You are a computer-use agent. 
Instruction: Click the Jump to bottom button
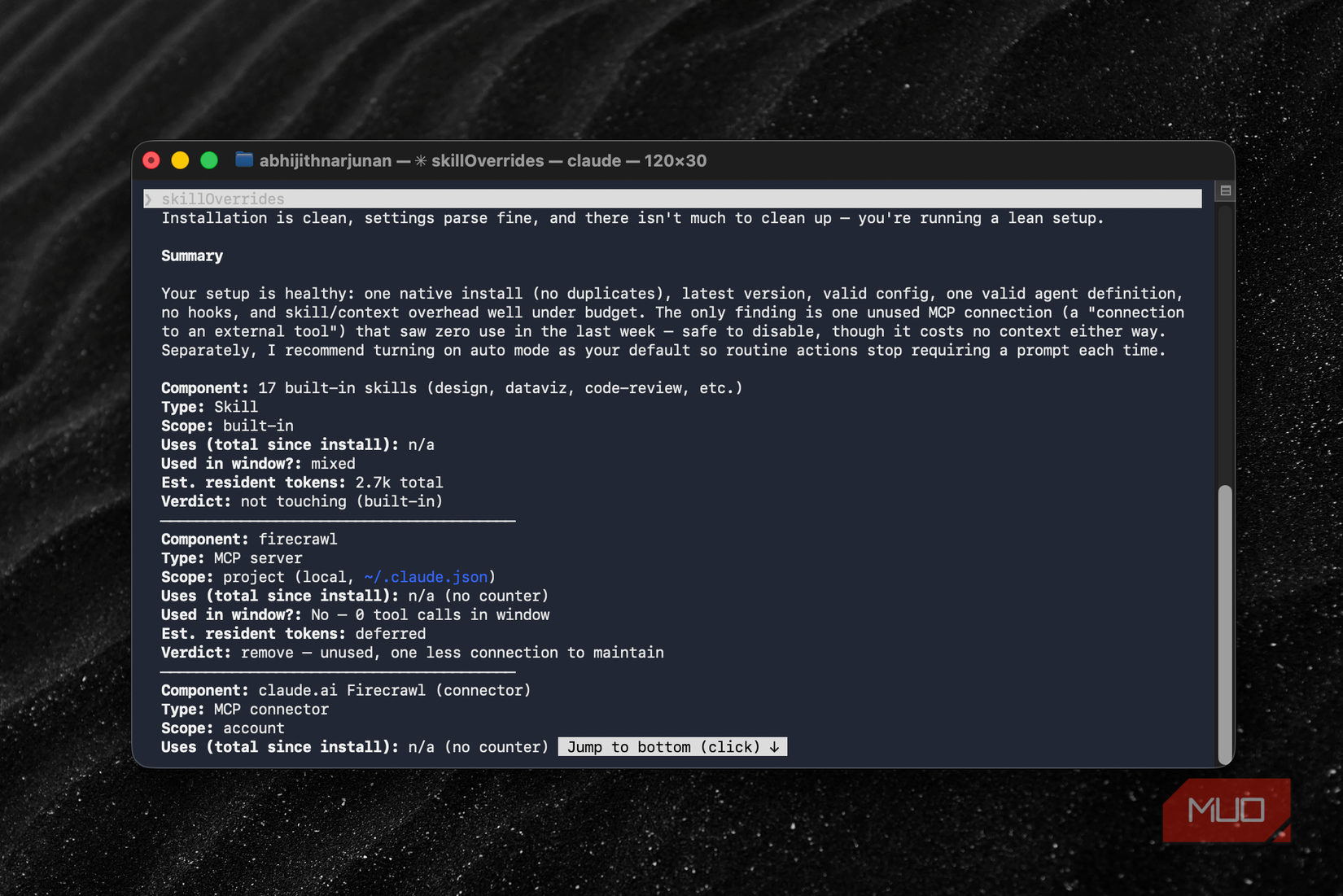(x=672, y=747)
